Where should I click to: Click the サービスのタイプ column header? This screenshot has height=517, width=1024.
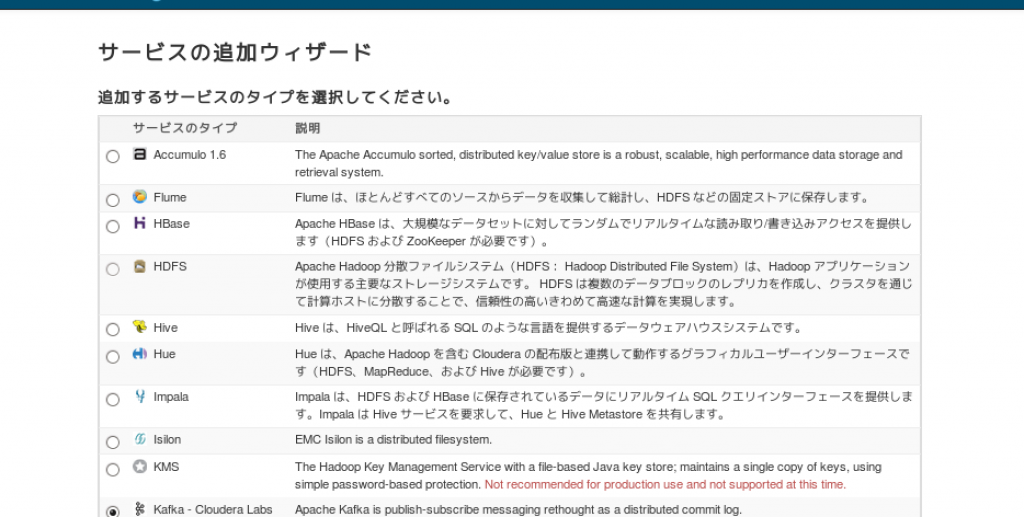185,128
